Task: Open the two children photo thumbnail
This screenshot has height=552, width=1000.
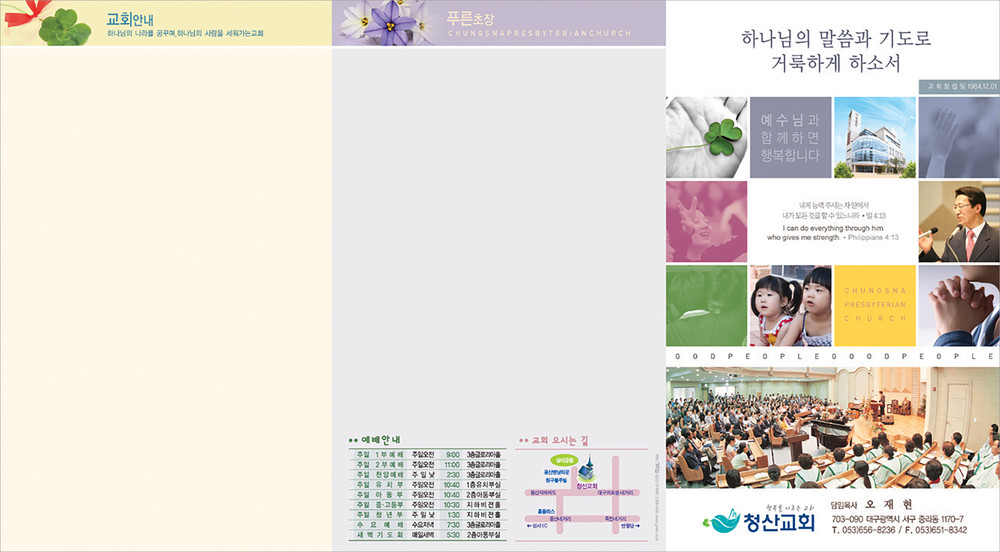Action: click(790, 305)
